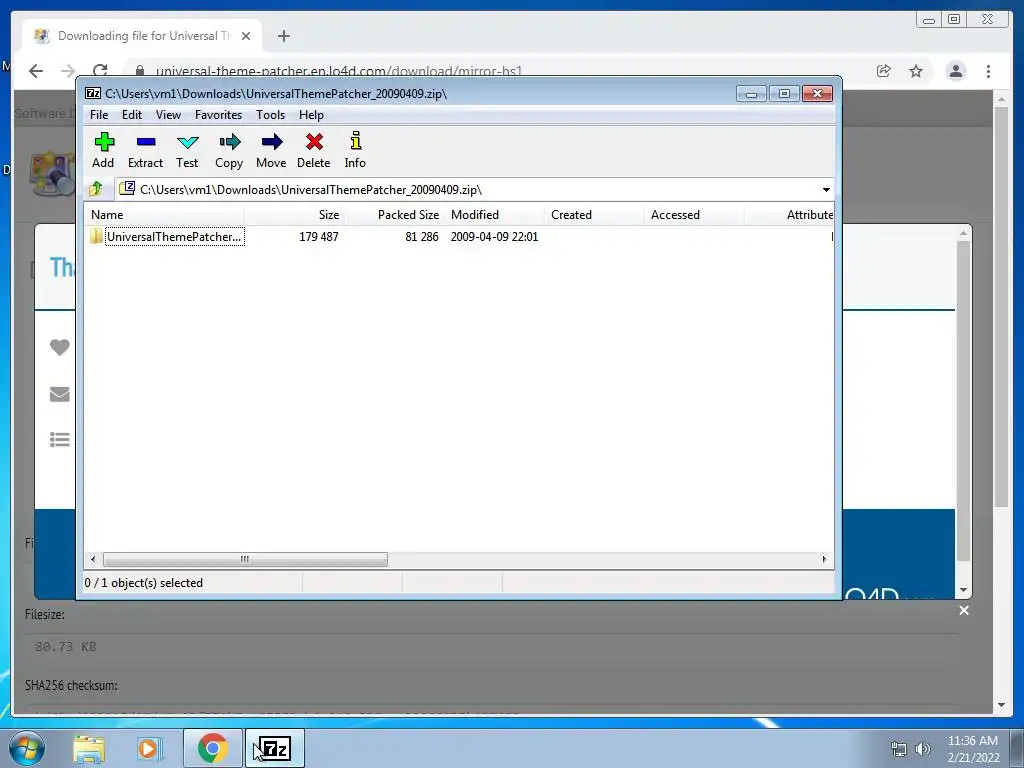Close the webpage overlay with the white X
The image size is (1024, 768).
[964, 611]
